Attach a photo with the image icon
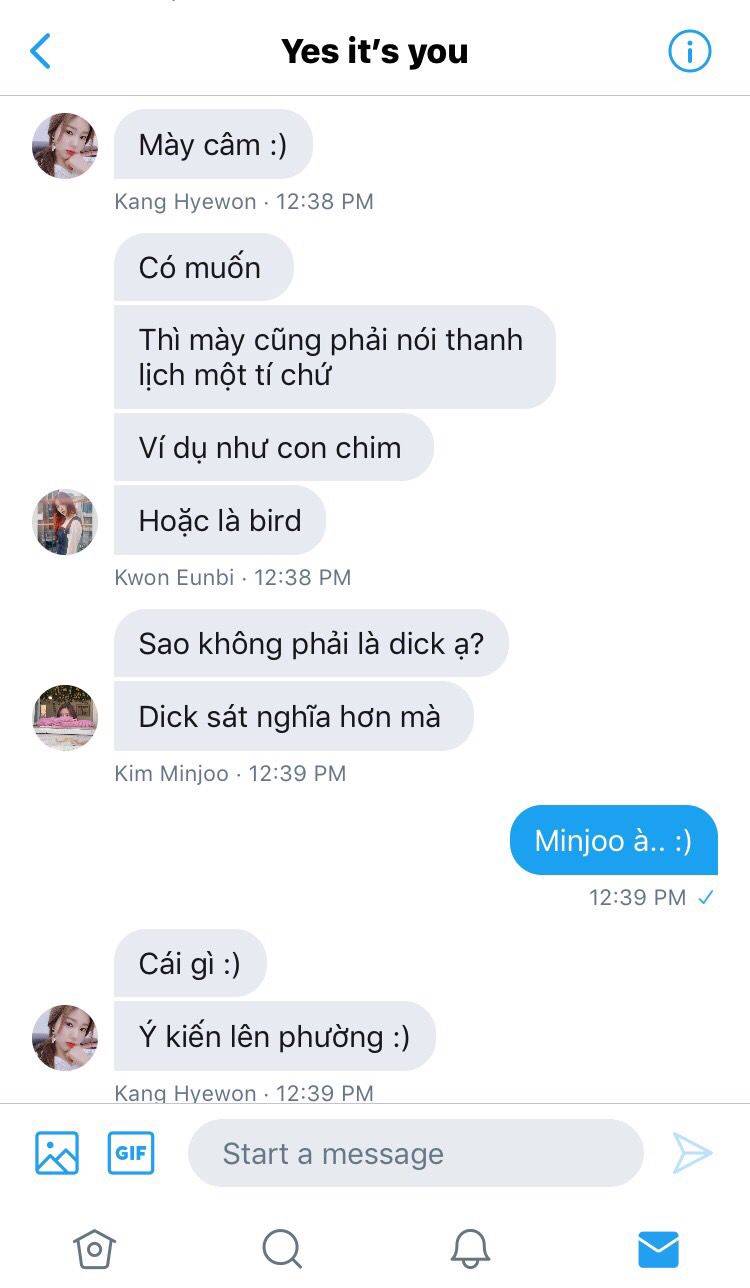The image size is (750, 1288). click(x=57, y=1153)
